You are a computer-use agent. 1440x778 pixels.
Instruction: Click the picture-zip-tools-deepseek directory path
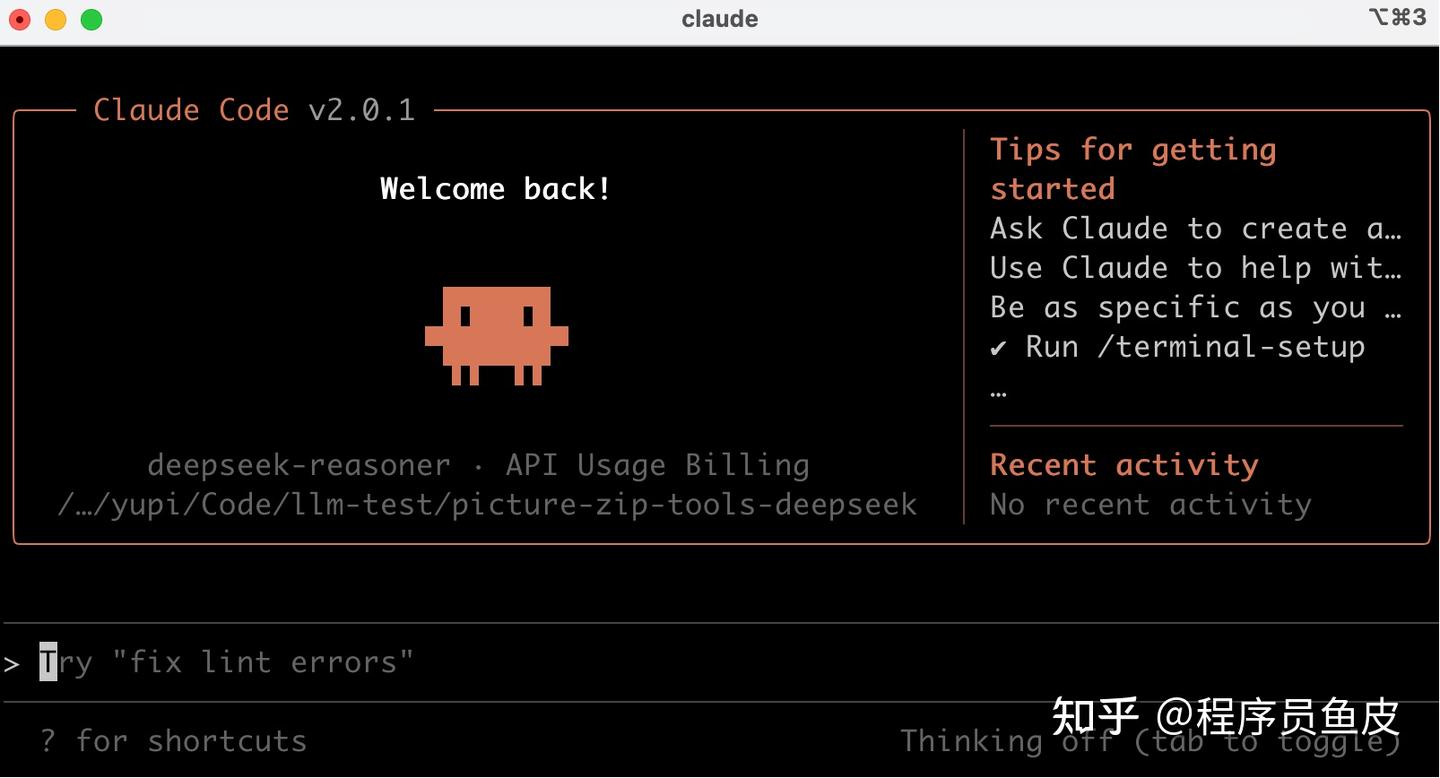[487, 504]
